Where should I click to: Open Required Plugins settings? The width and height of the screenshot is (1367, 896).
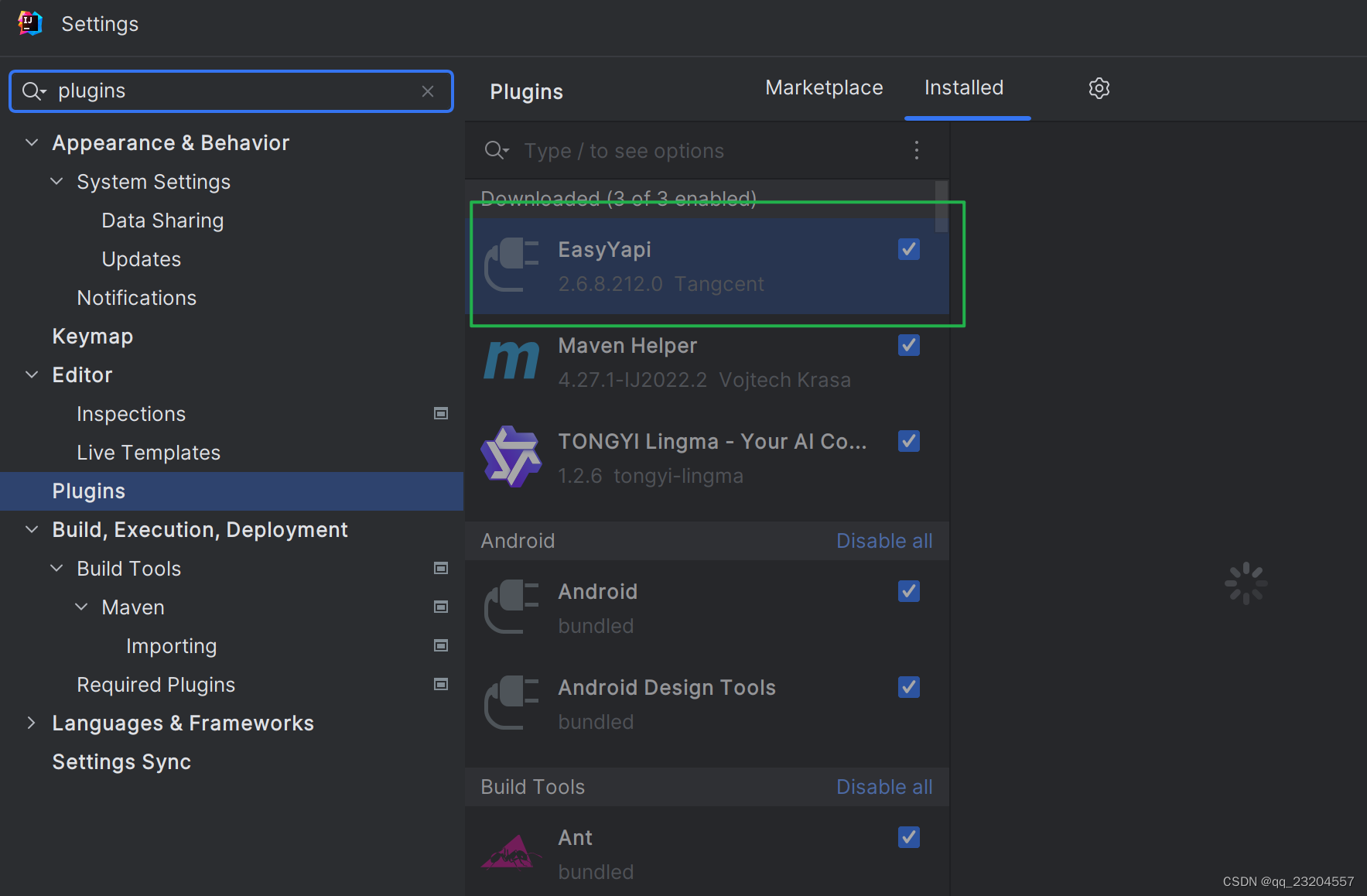[x=155, y=685]
